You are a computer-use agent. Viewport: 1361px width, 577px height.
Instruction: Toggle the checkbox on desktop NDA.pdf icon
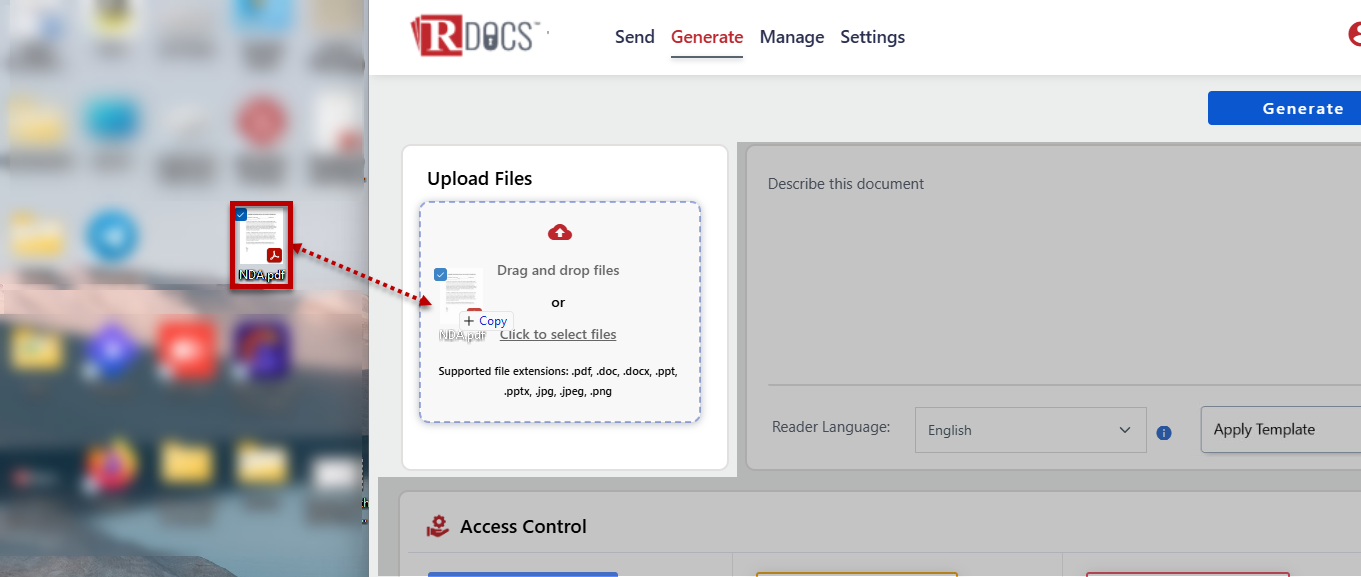coord(241,214)
